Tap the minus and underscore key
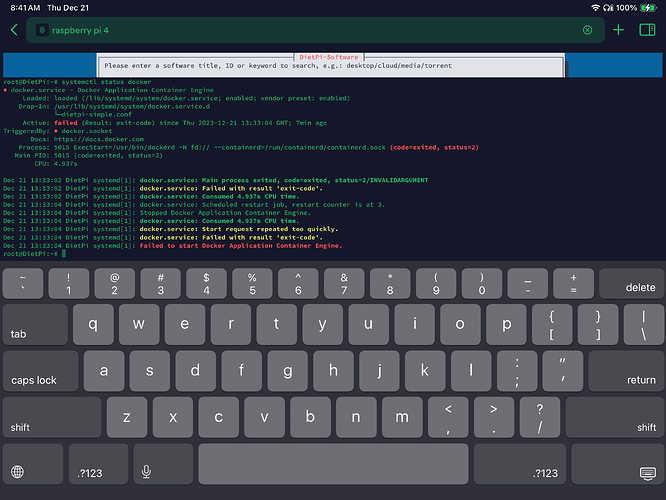Viewport: 666px width, 500px height. [x=528, y=284]
